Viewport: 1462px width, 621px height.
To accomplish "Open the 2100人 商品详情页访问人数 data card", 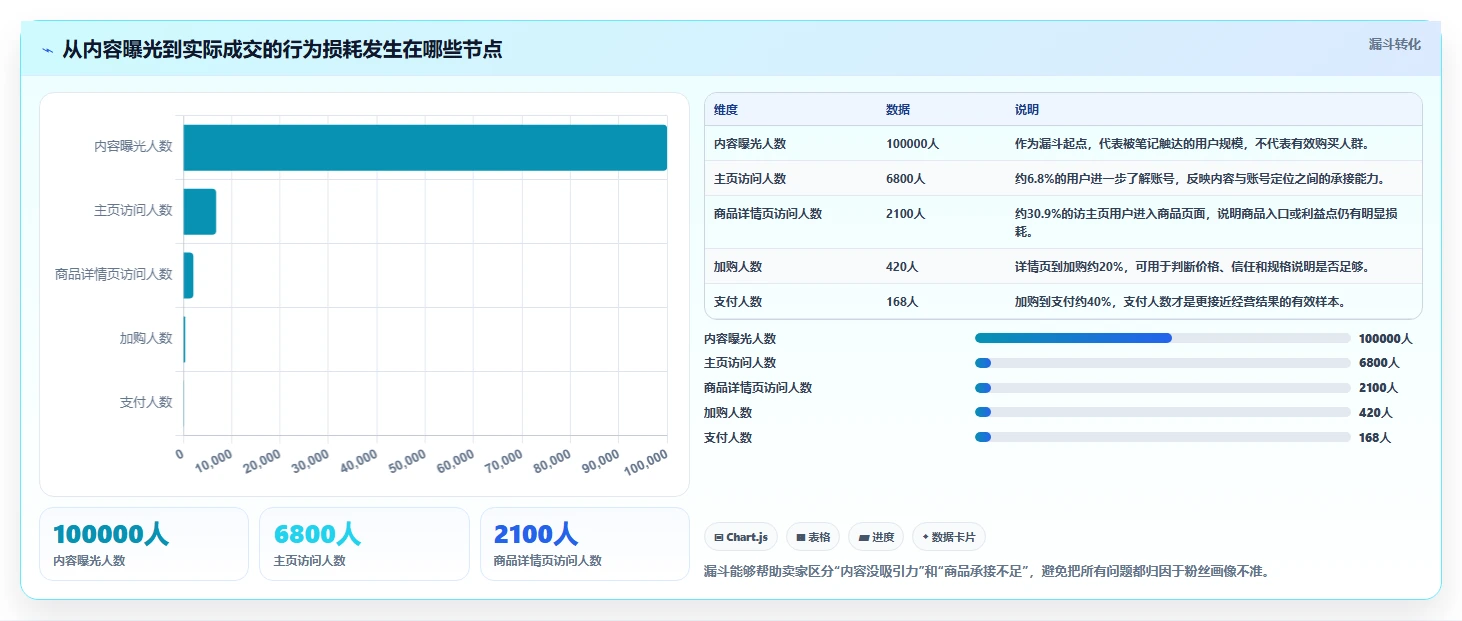I will pos(584,544).
